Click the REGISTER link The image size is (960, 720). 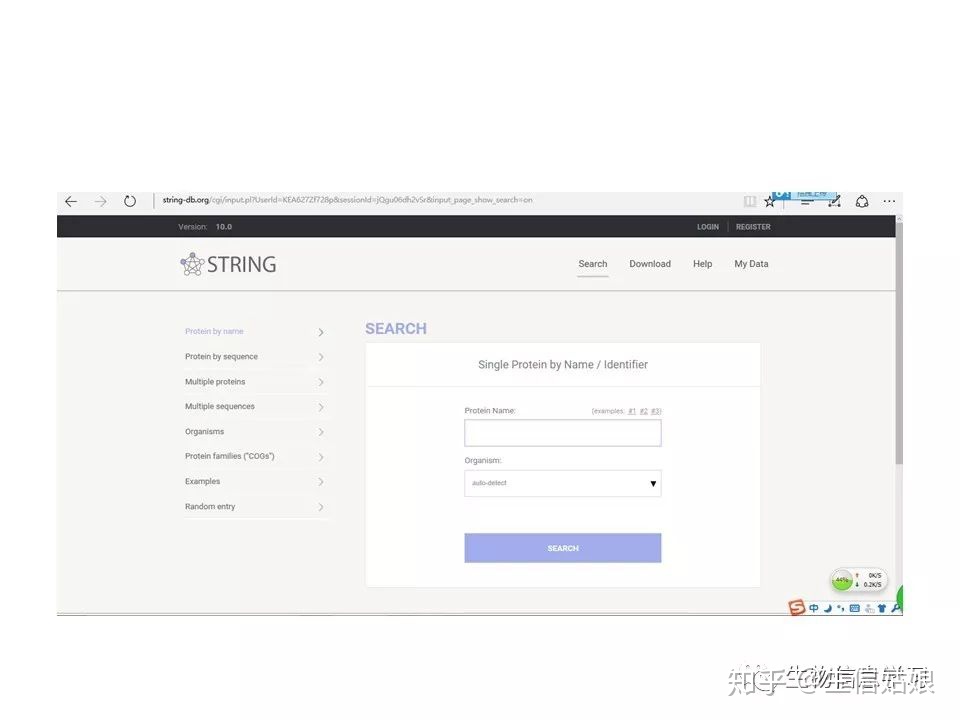click(753, 227)
